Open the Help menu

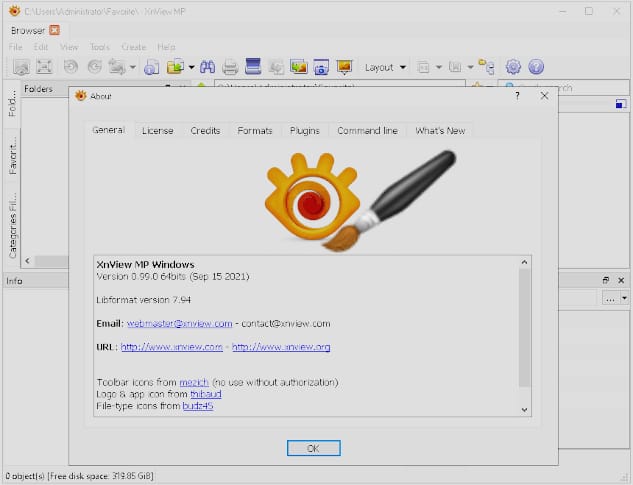pyautogui.click(x=166, y=47)
